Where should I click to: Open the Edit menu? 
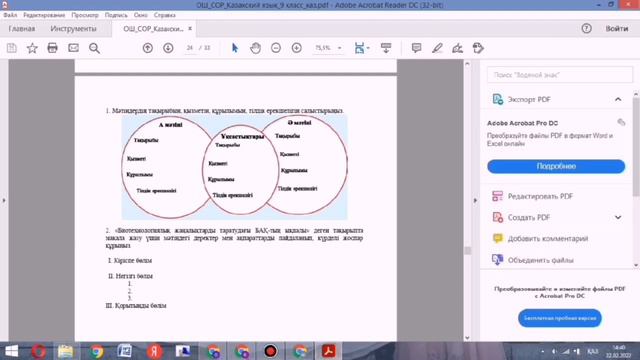tap(44, 15)
